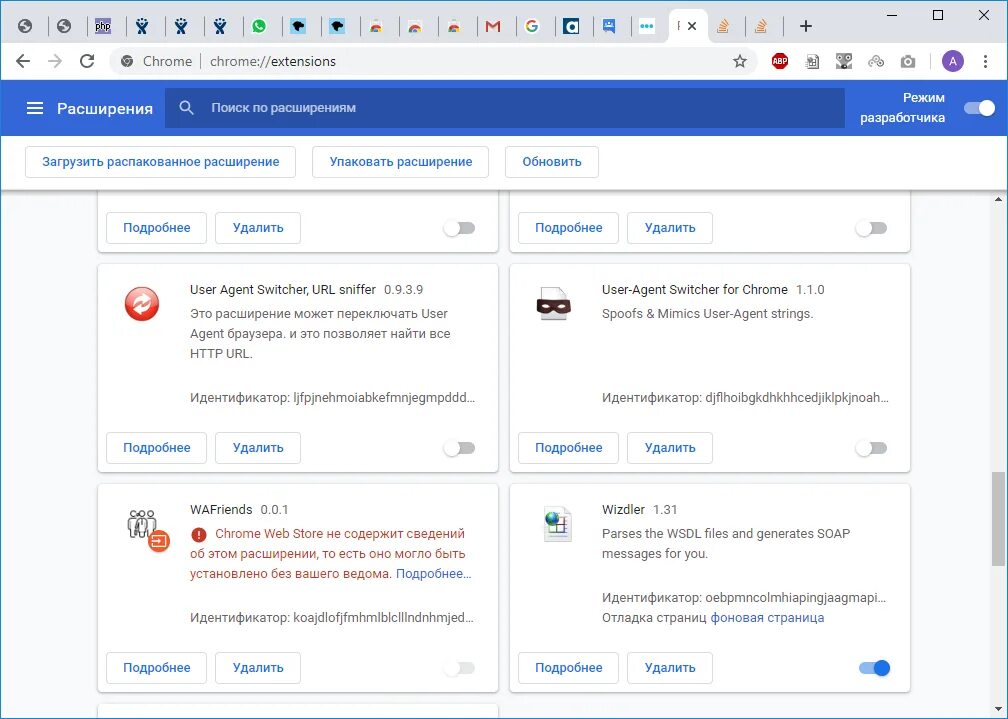Click the cloud-shaped extension icon in toolbar
The image size is (1008, 719).
click(x=876, y=61)
